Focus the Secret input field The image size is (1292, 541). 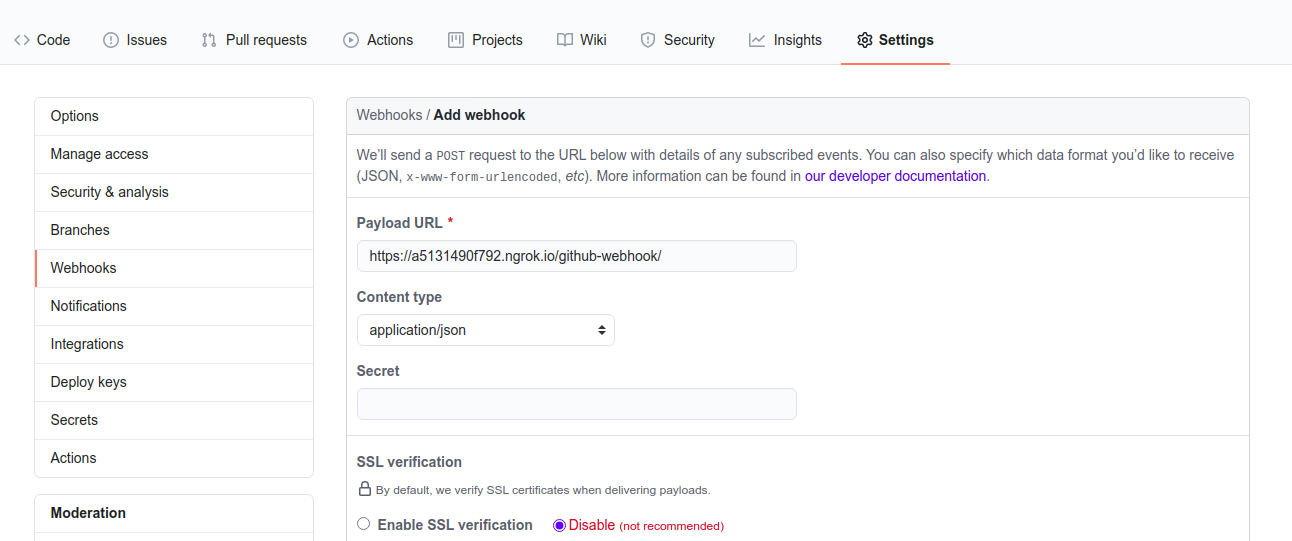[x=577, y=404]
